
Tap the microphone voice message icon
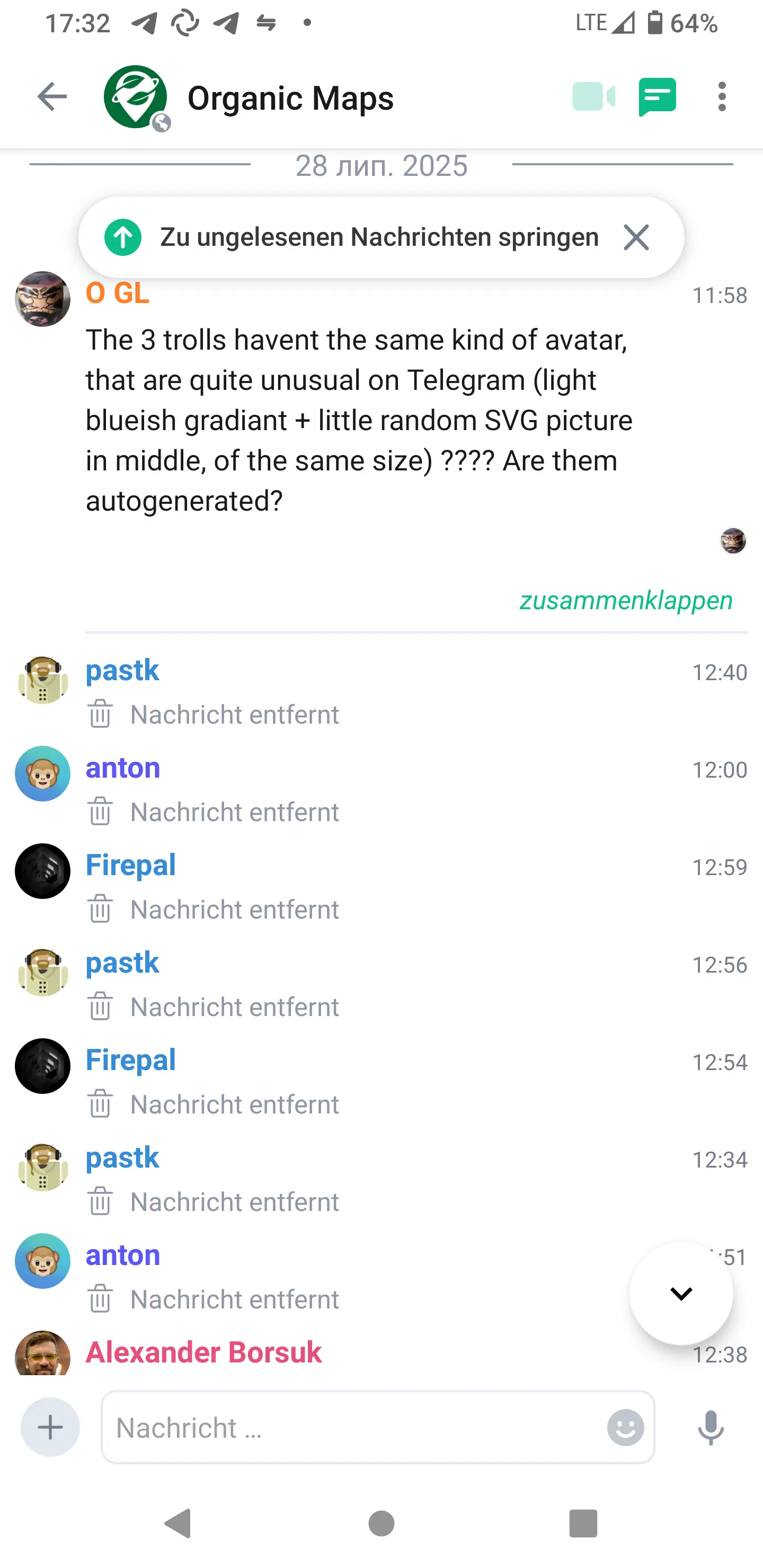click(711, 1428)
